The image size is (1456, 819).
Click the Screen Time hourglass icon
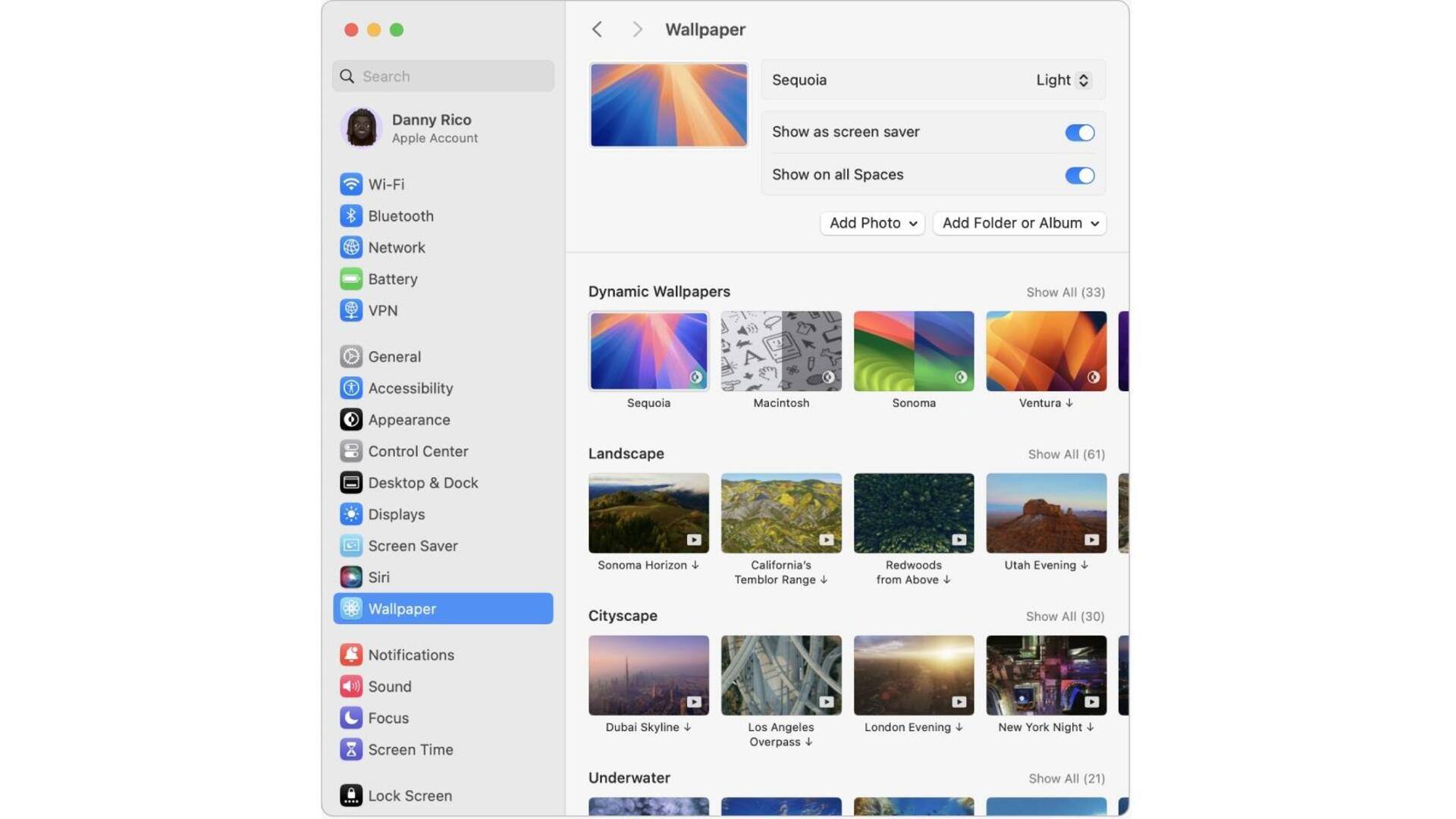[x=350, y=749]
